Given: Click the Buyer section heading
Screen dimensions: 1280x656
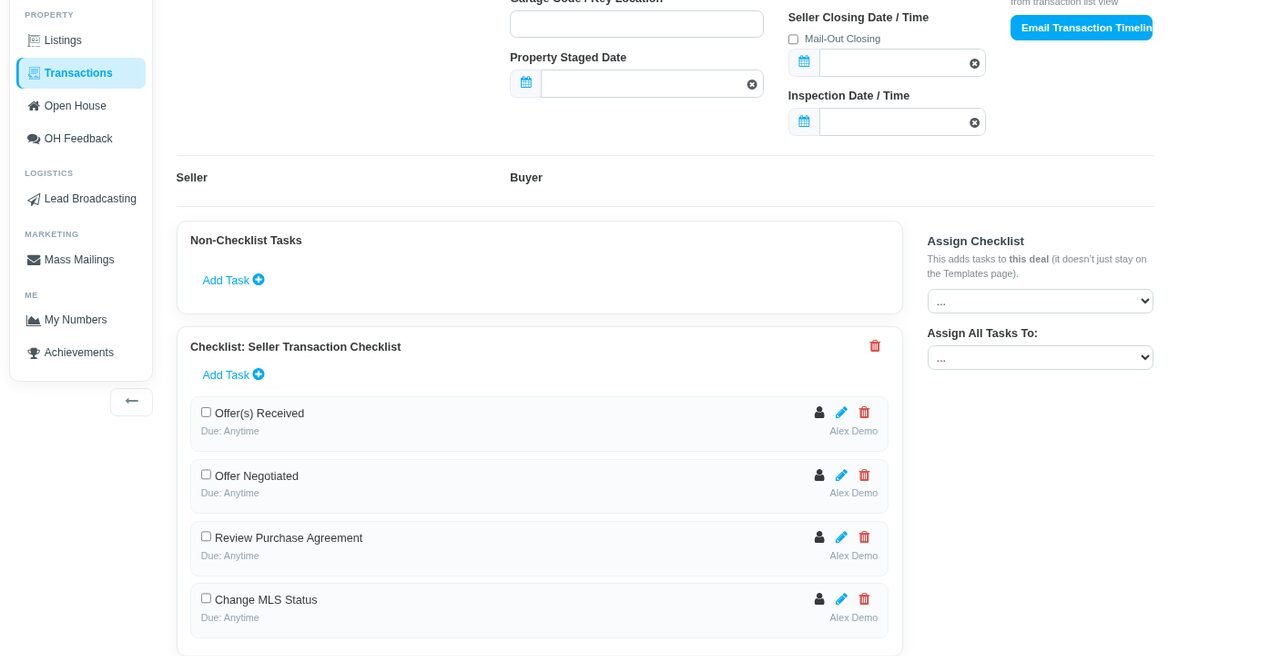Looking at the screenshot, I should click(526, 178).
